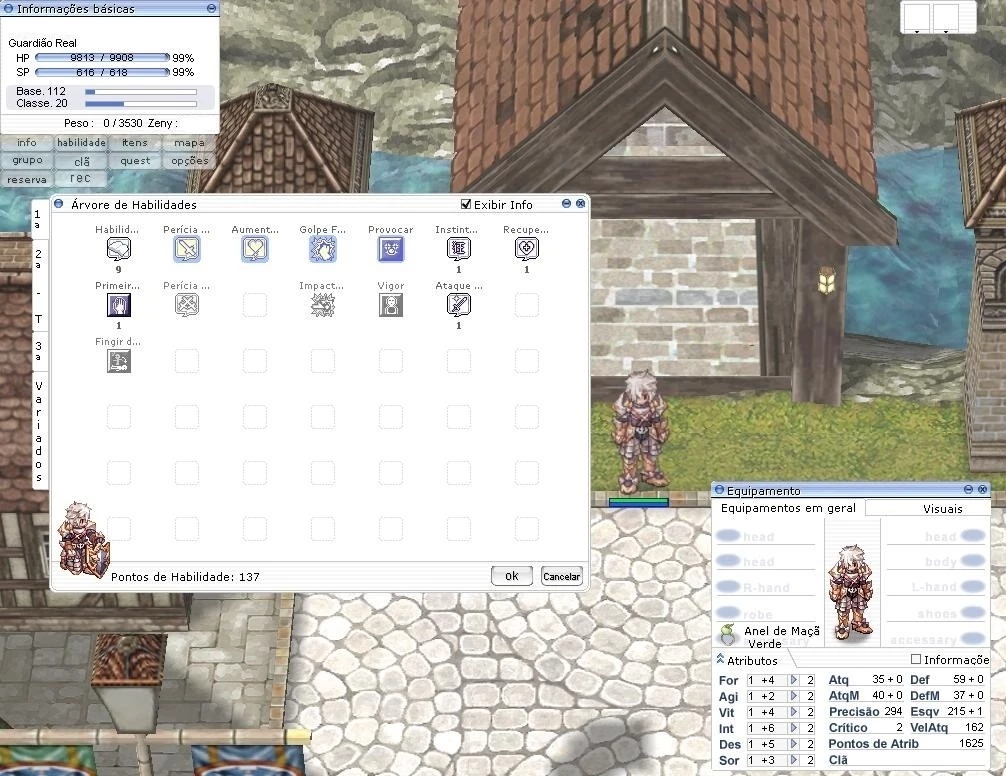Click the Pontos de Habilidade: 137 text
Viewport: 1006px width, 776px height.
tap(185, 577)
